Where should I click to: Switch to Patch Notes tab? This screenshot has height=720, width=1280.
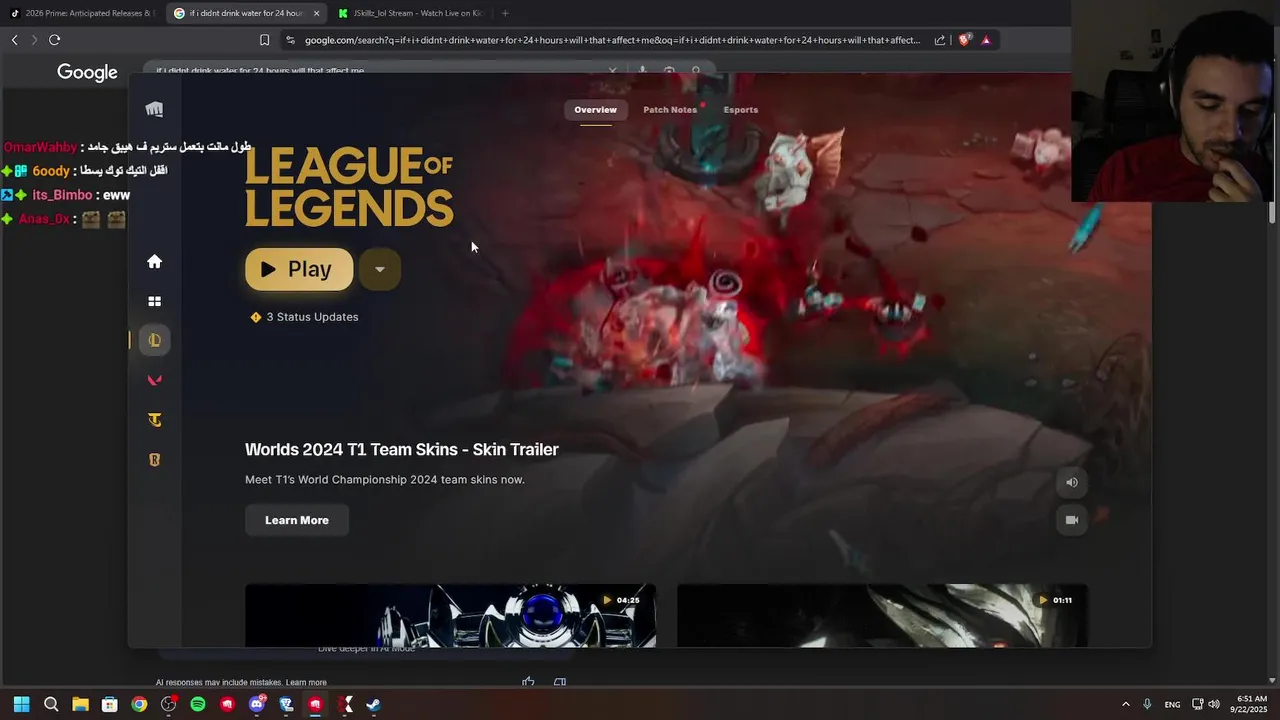[670, 110]
